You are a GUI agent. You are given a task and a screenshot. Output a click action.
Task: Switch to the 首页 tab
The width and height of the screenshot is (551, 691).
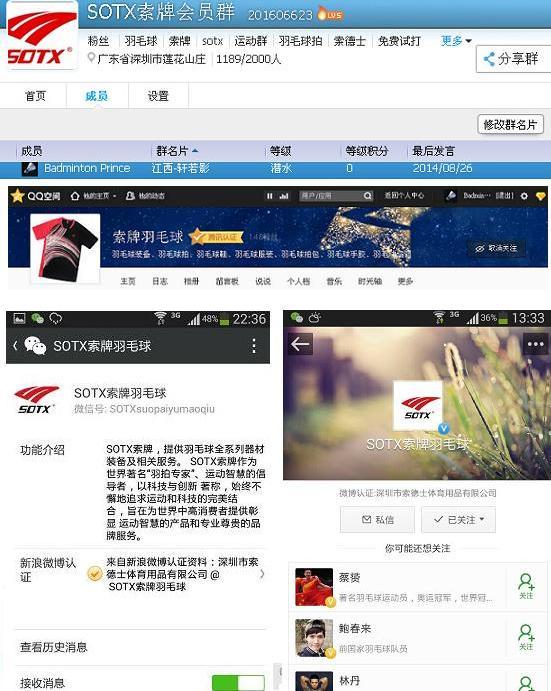(x=35, y=96)
